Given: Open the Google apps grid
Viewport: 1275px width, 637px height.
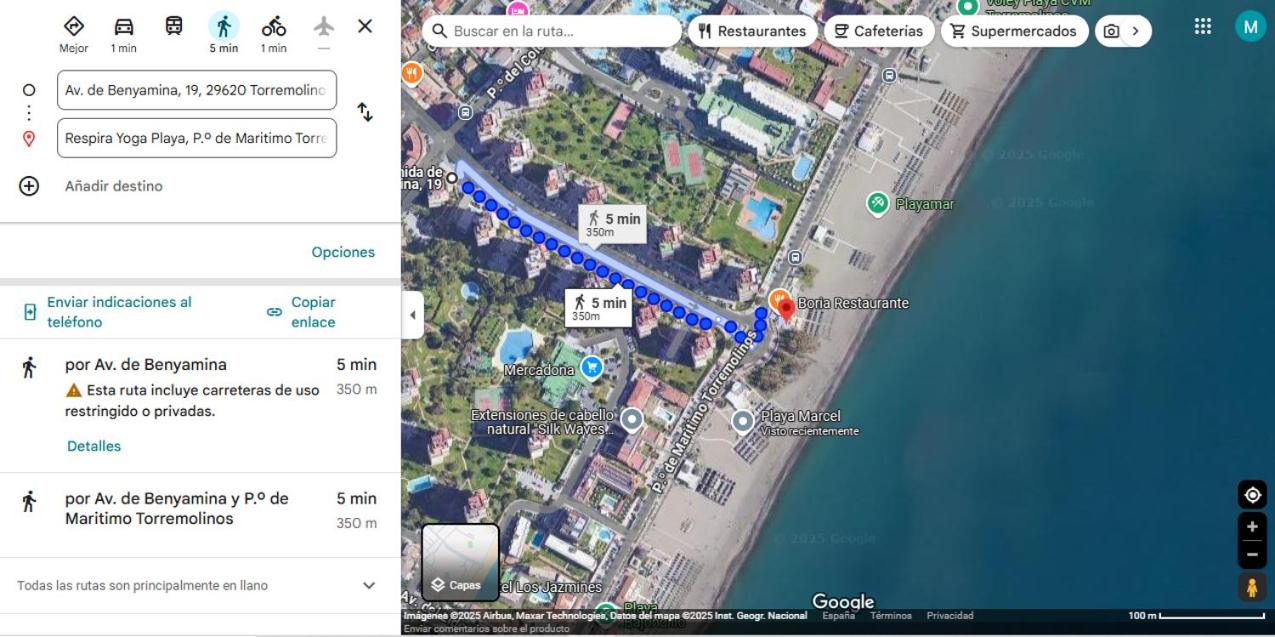Looking at the screenshot, I should pos(1203,27).
